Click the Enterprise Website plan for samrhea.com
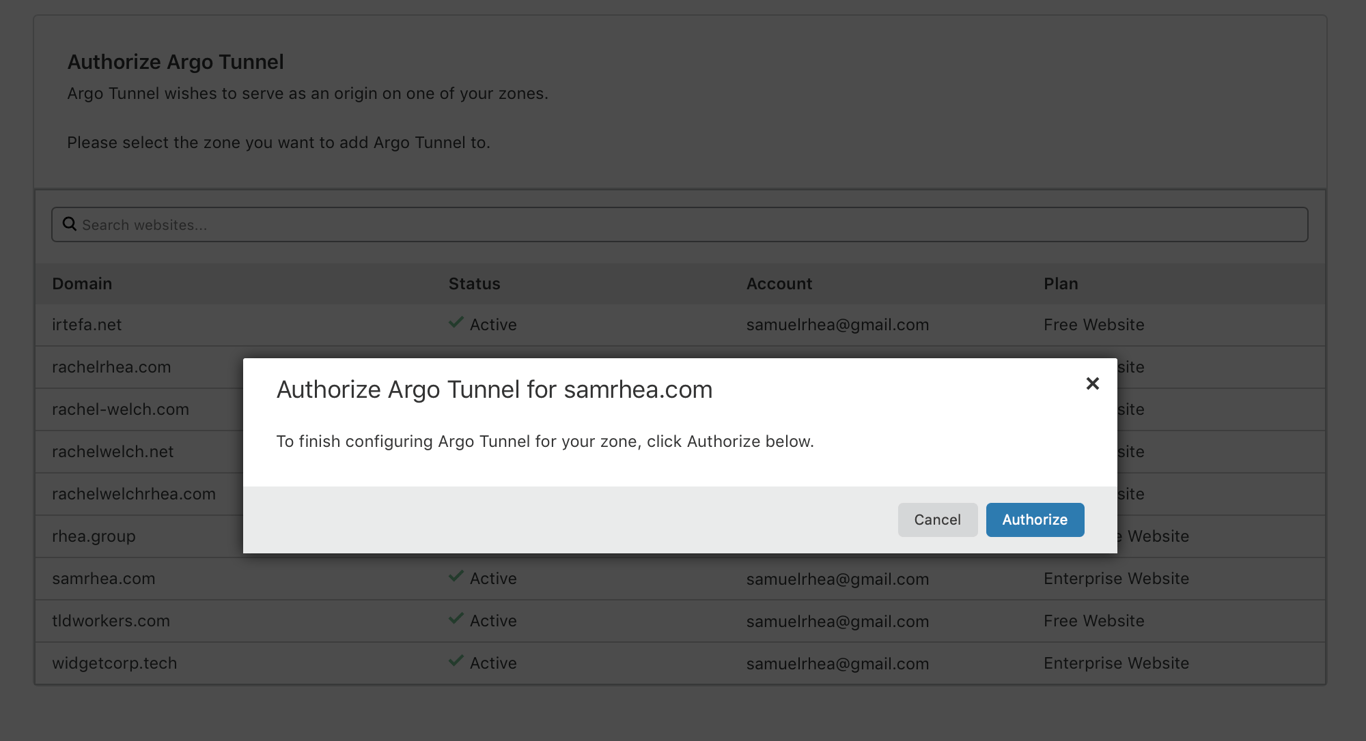 [x=1116, y=579]
